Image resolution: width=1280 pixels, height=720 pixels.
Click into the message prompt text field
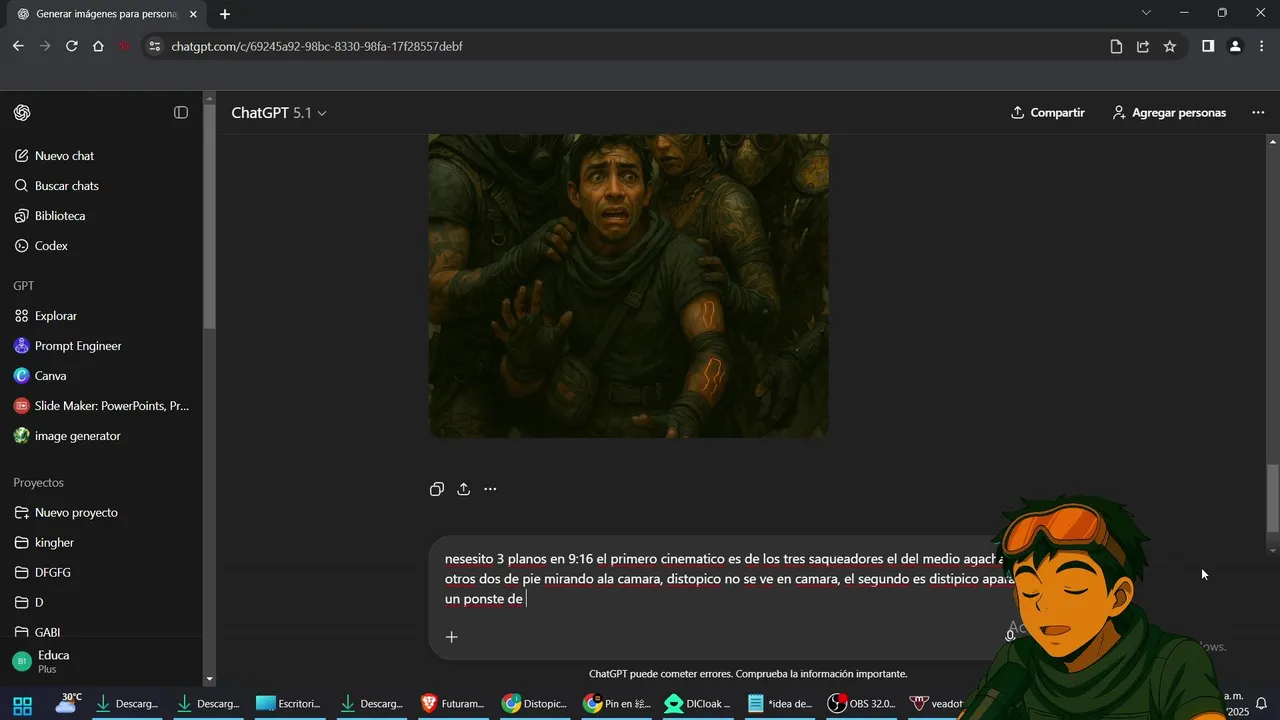click(725, 579)
